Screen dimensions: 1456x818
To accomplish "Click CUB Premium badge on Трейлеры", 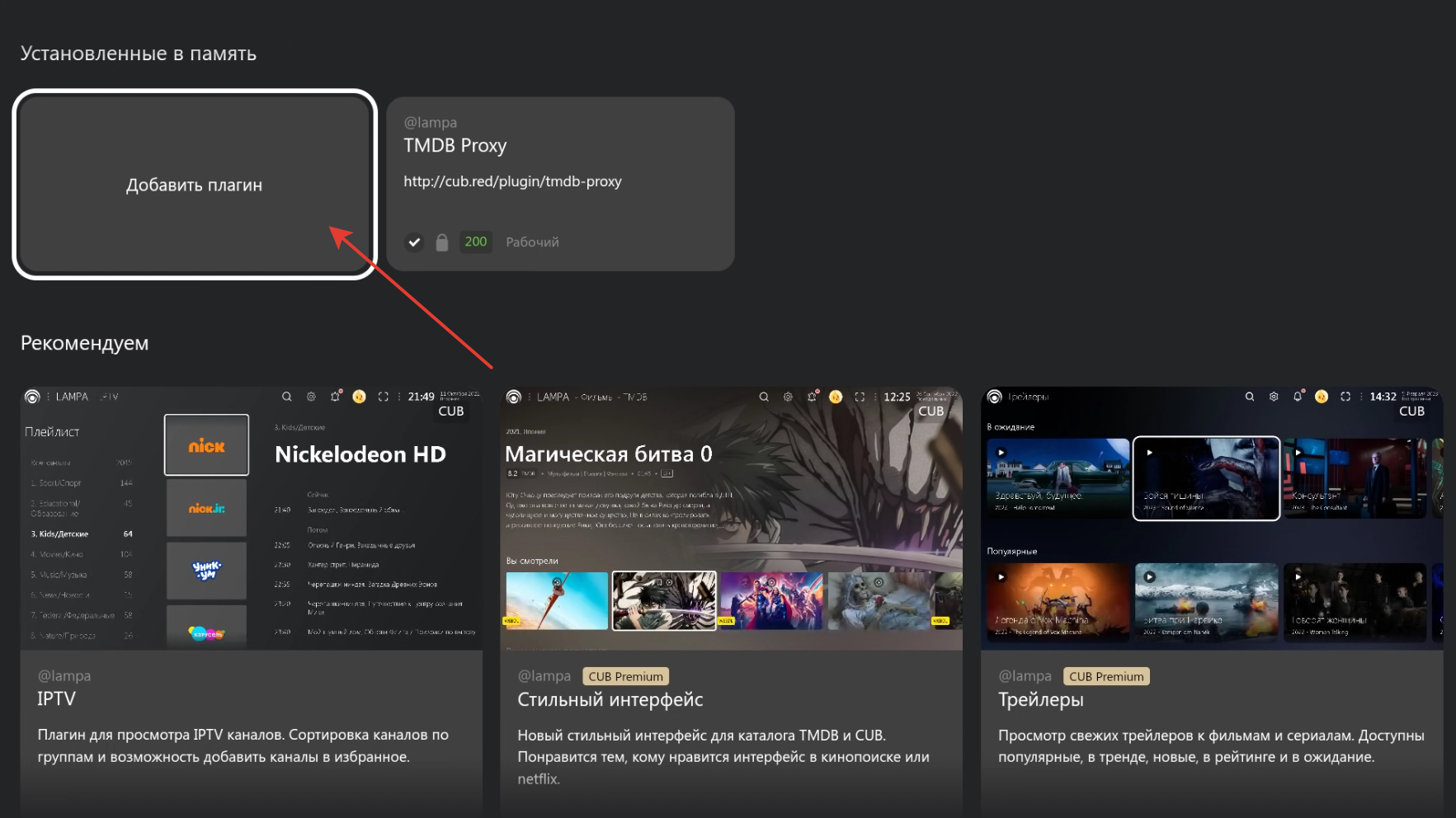I will (x=1106, y=676).
